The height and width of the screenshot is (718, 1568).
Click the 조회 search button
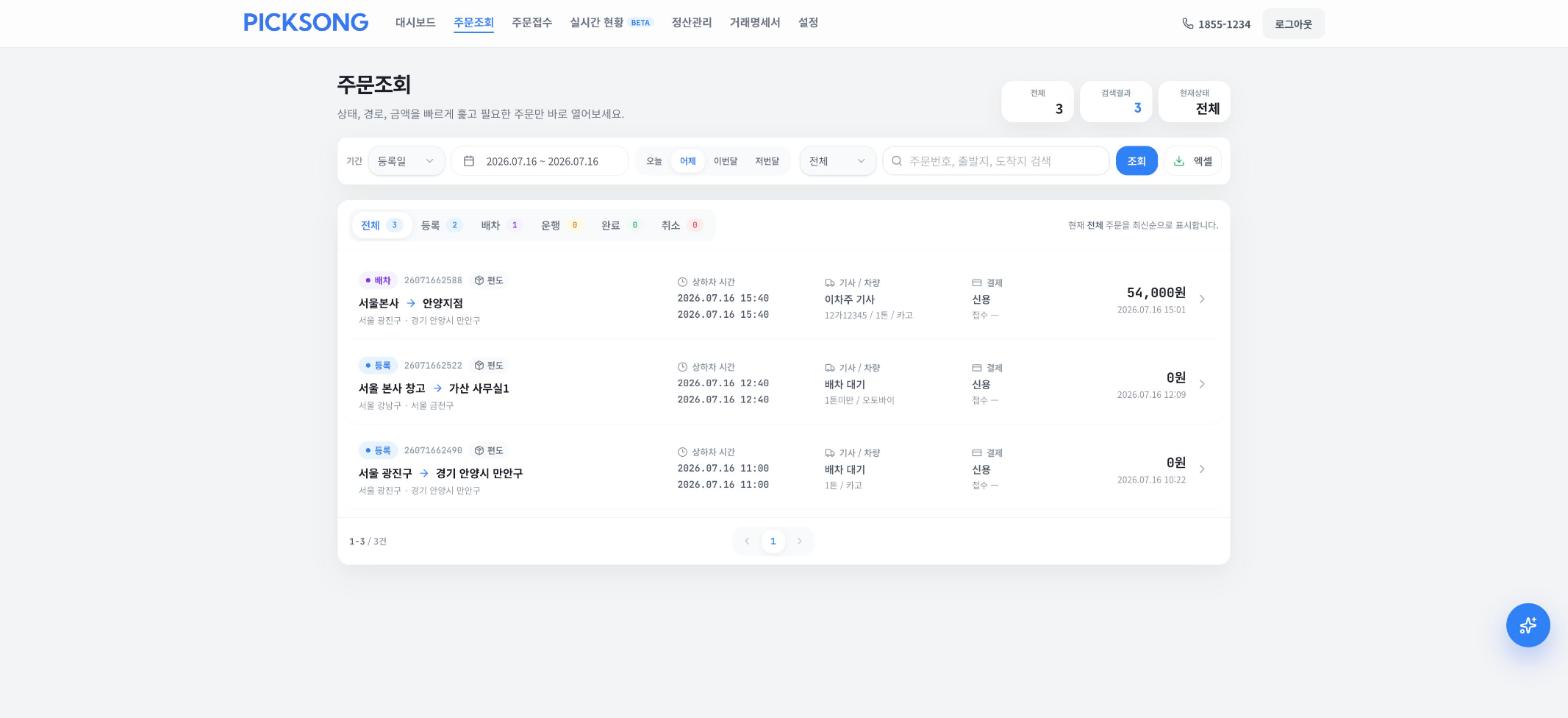(x=1137, y=161)
